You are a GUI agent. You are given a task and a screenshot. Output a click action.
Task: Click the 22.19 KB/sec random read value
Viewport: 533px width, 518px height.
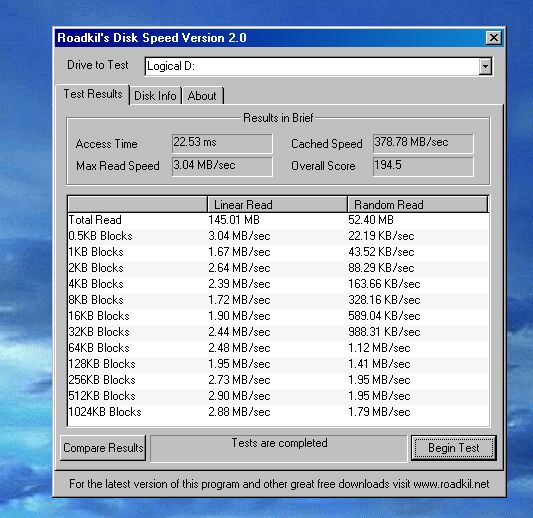click(381, 236)
